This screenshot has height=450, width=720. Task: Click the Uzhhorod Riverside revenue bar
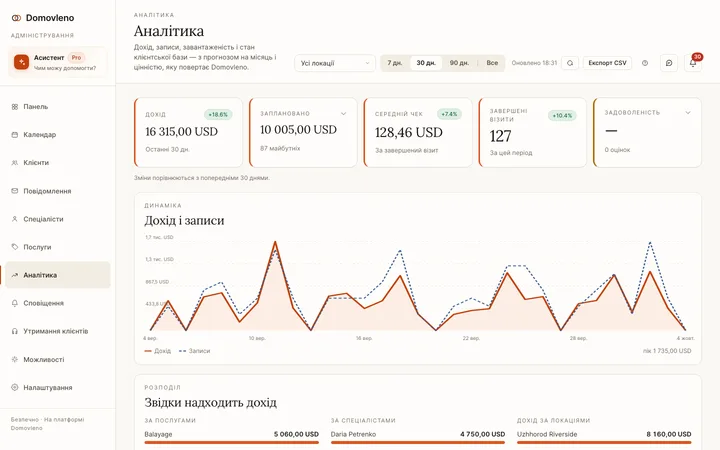(x=604, y=443)
